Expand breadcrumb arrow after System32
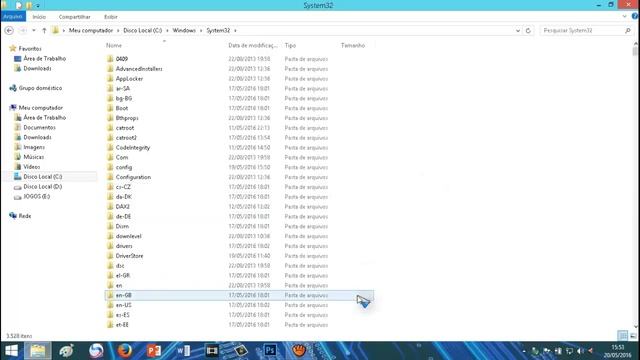 coord(236,31)
